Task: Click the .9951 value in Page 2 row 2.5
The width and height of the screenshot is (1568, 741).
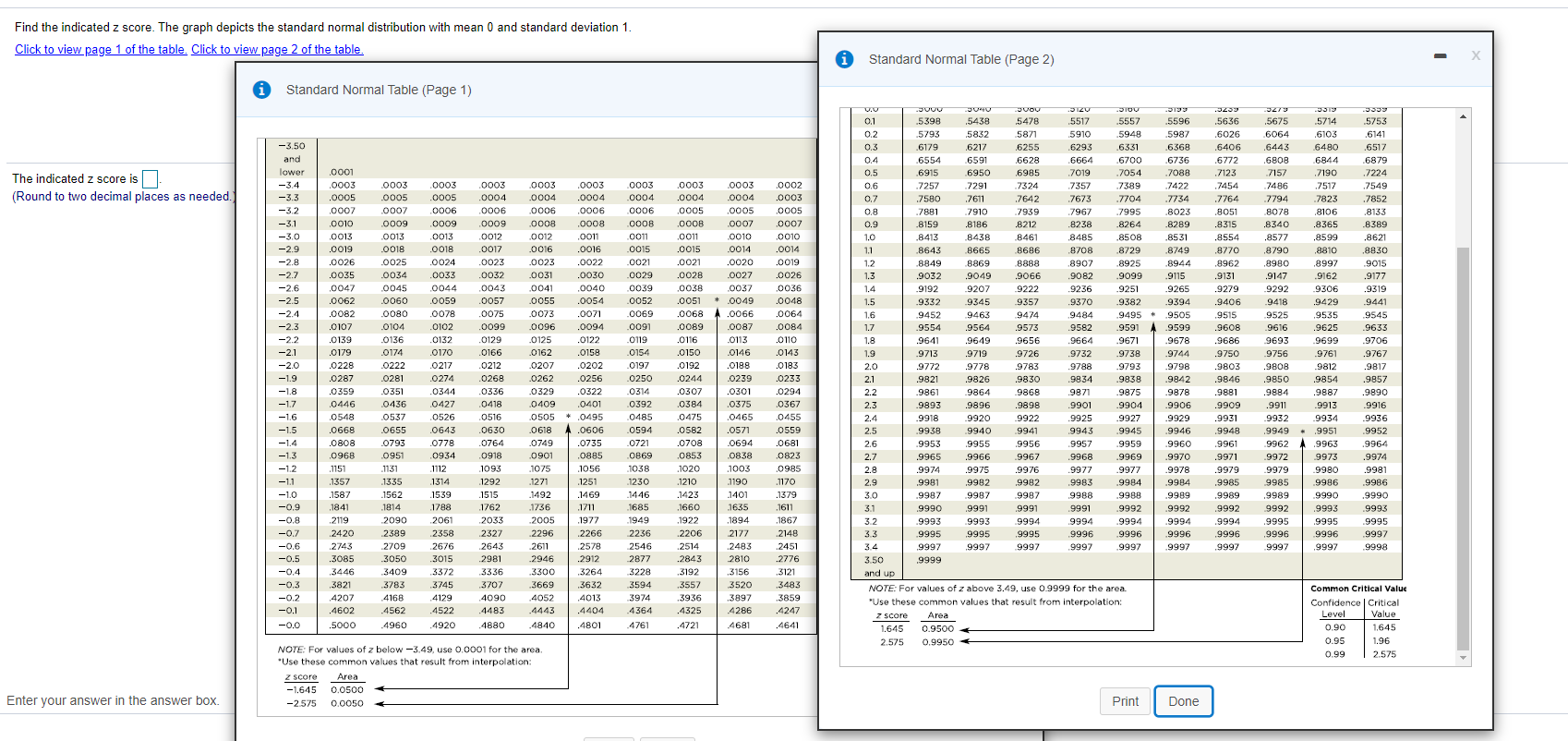Action: point(1325,431)
